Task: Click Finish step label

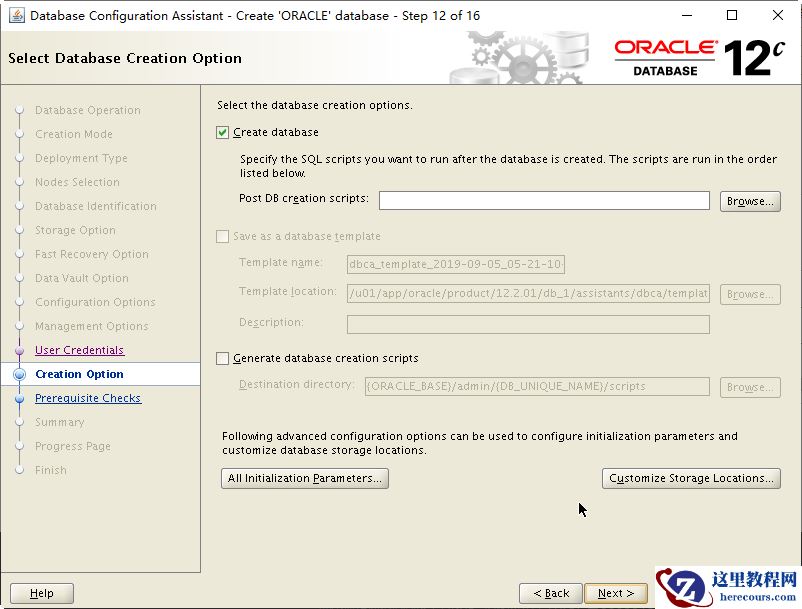Action: 51,470
